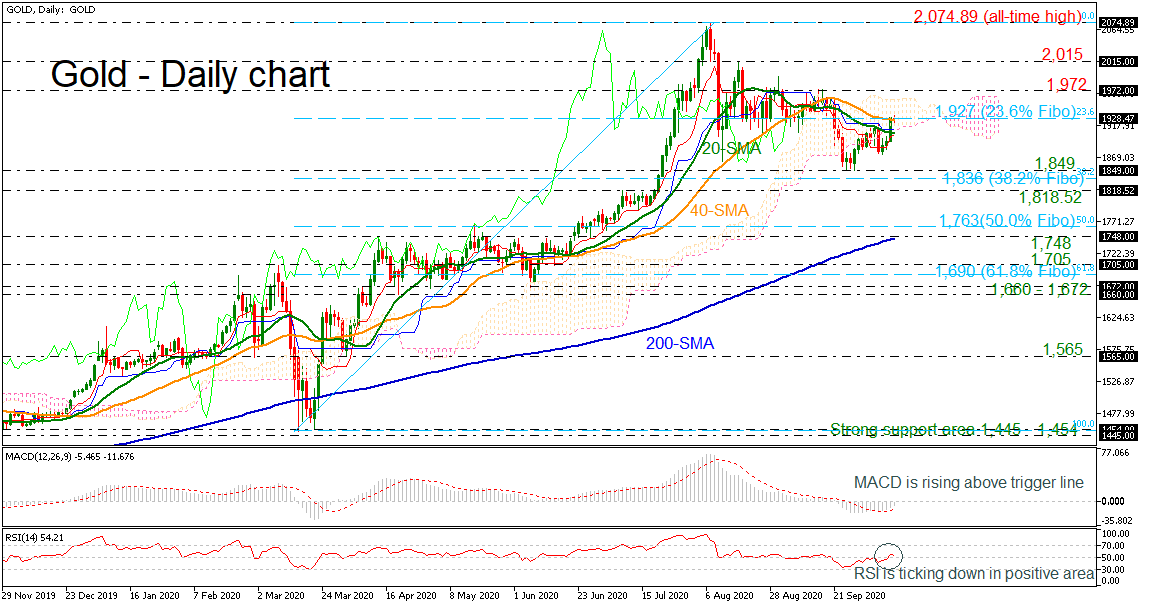
Task: Select the 2,015 resistance label
Action: [1062, 55]
